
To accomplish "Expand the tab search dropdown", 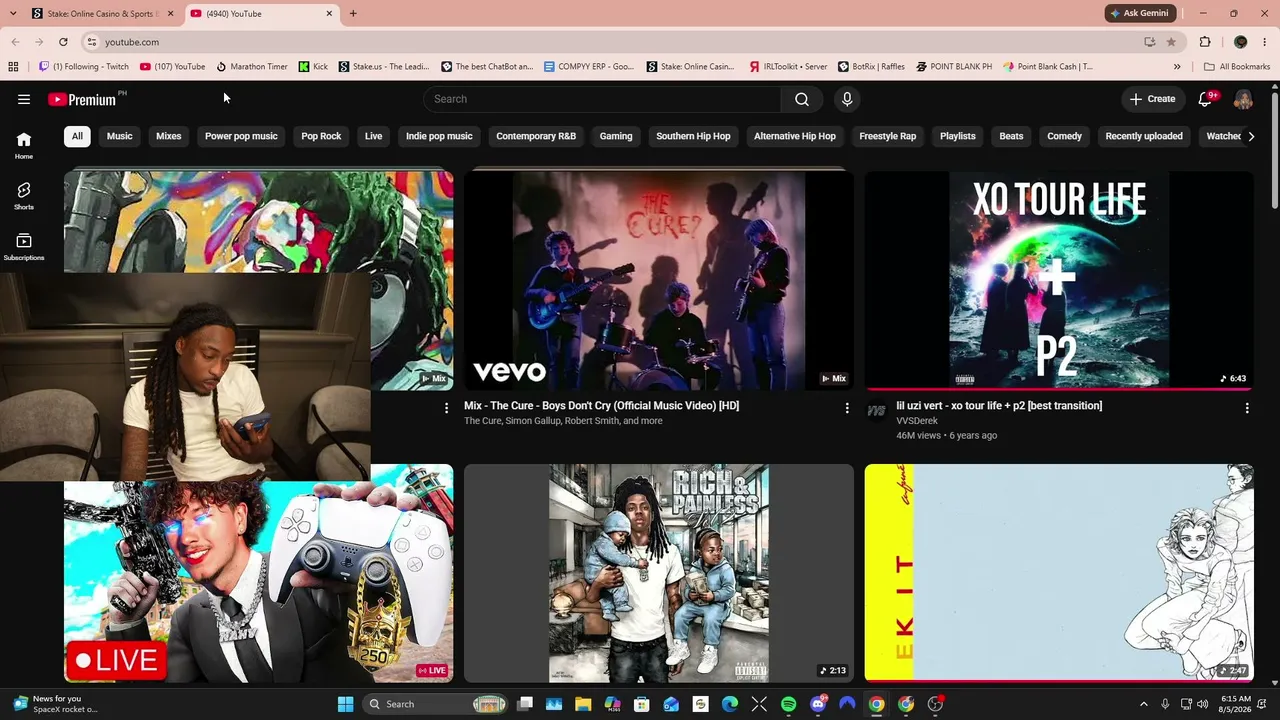I will (x=13, y=13).
